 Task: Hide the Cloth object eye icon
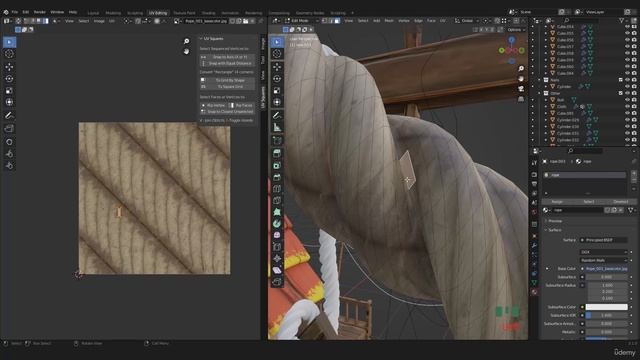(x=627, y=107)
